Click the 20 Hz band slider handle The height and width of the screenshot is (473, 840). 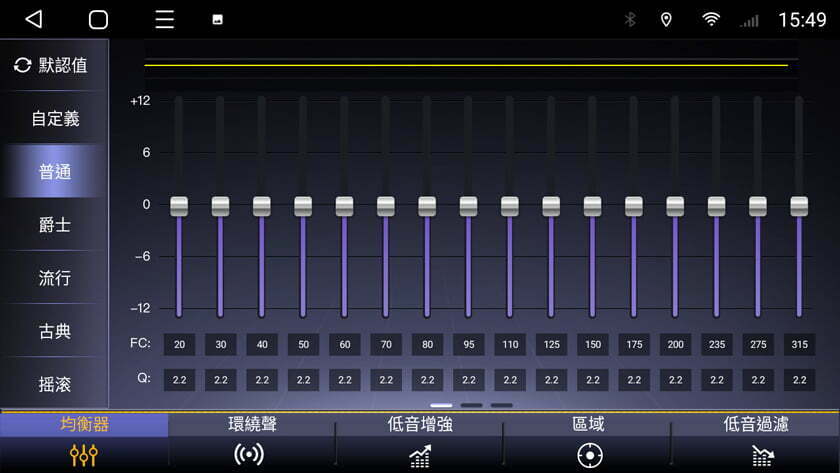(x=179, y=206)
